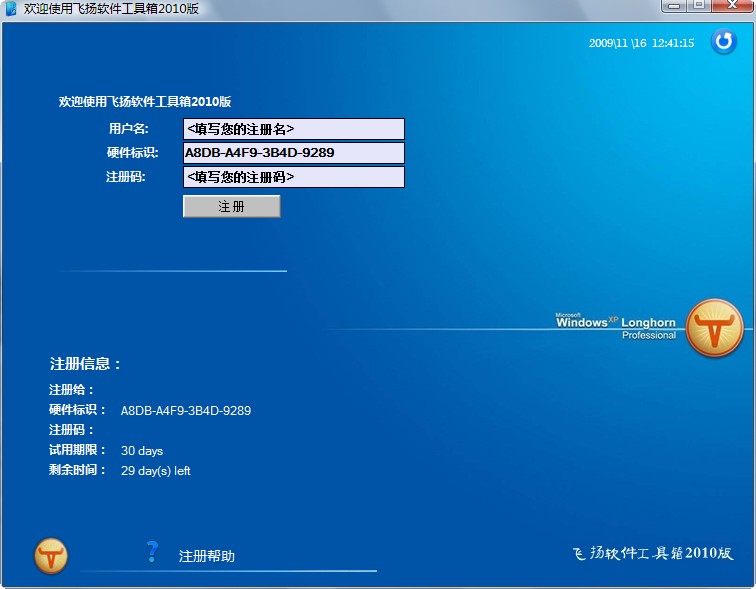Click the small bull logo at bottom left
The width and height of the screenshot is (756, 589).
coord(51,556)
